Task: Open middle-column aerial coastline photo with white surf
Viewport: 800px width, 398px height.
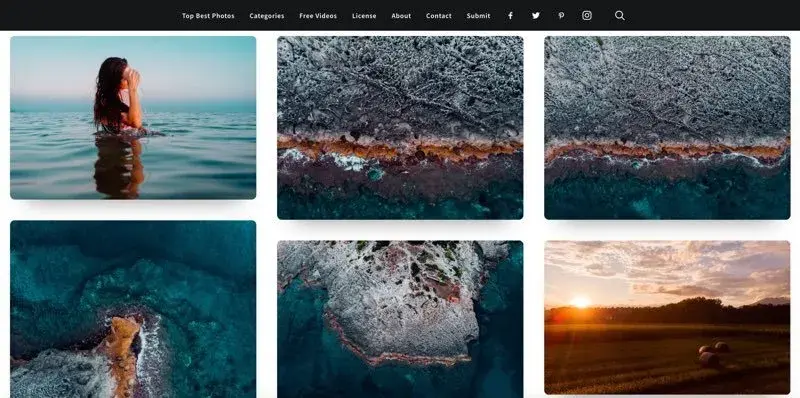Action: (400, 128)
